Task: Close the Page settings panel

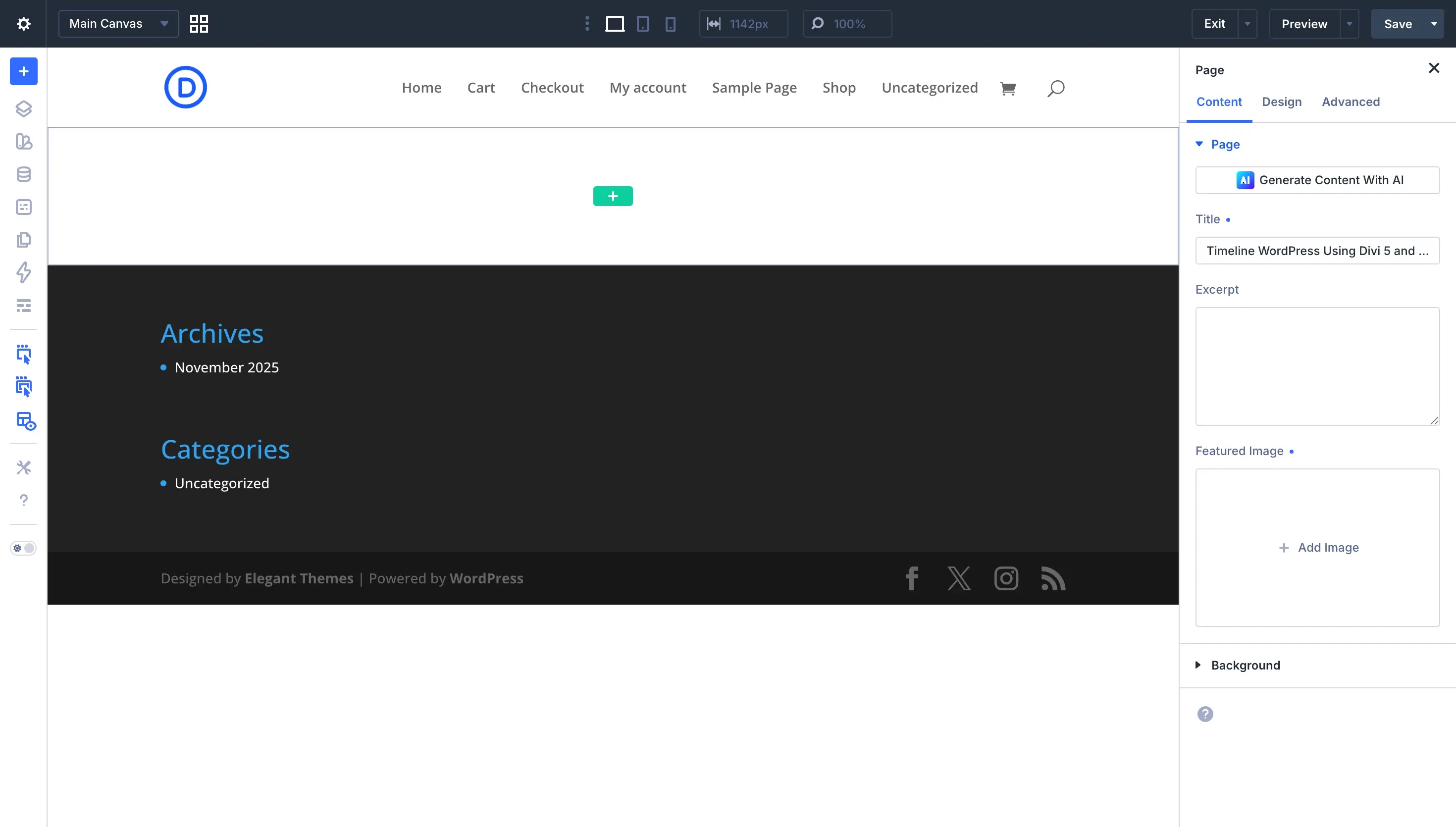Action: click(x=1434, y=68)
